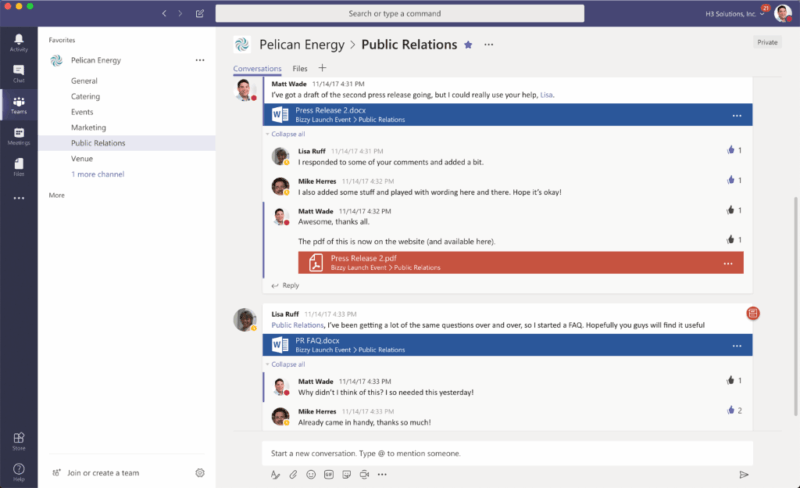Go to Meetings in left rail
Screen dimensions: 800x488
18,135
